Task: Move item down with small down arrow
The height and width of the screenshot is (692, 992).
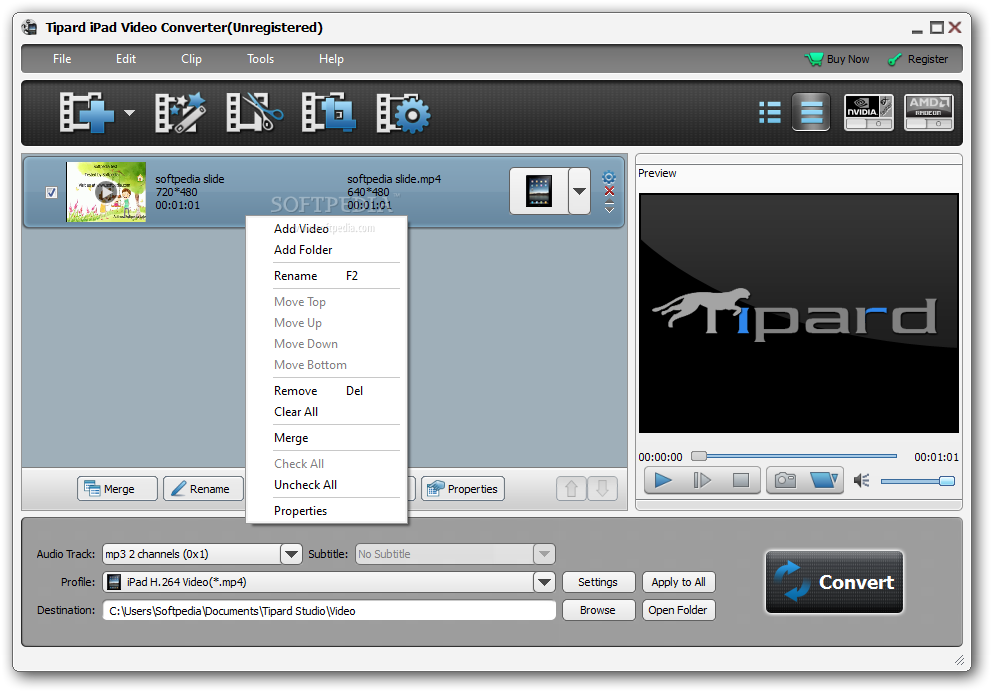Action: (x=609, y=210)
